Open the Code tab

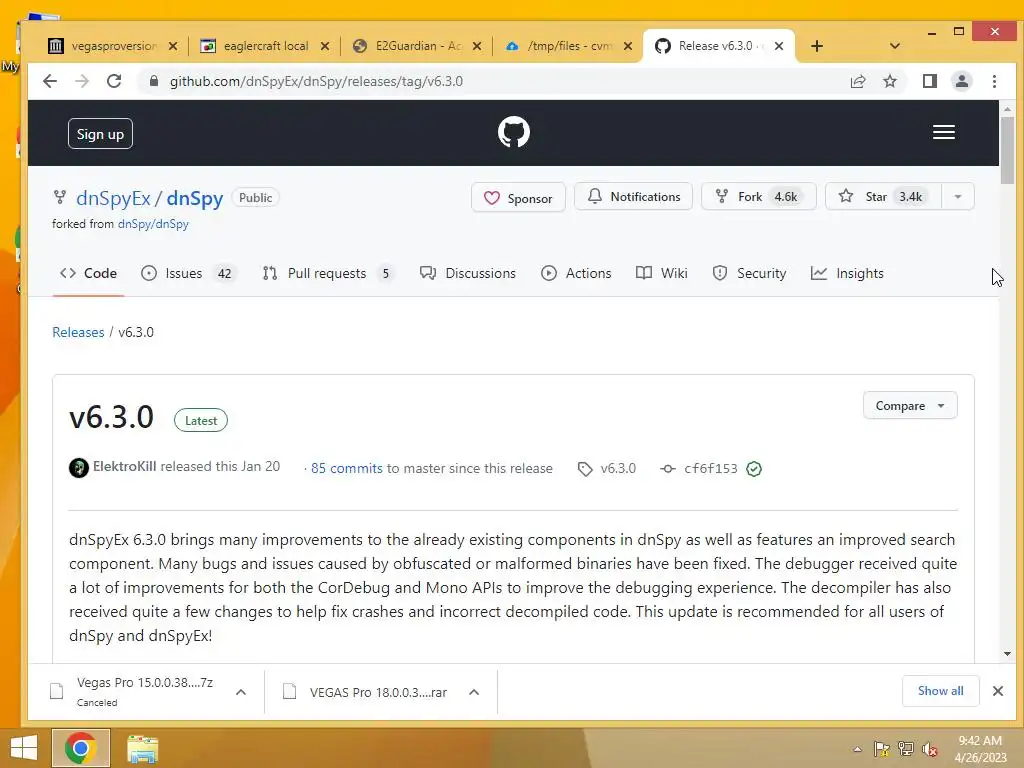(x=88, y=273)
